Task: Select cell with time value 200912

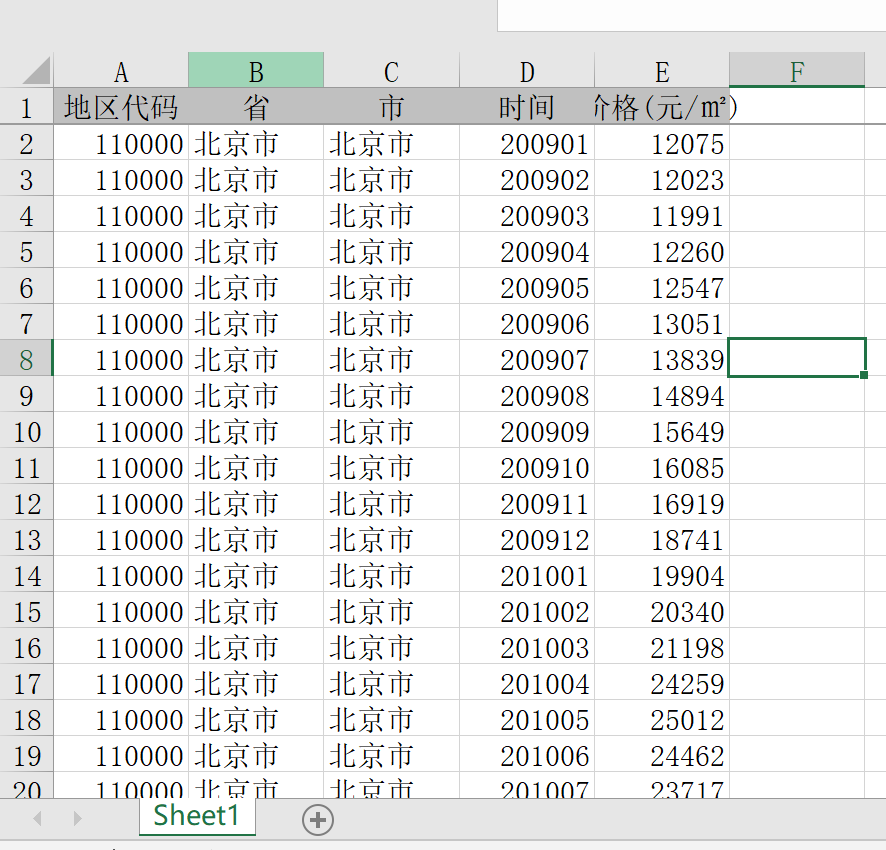Action: [527, 540]
